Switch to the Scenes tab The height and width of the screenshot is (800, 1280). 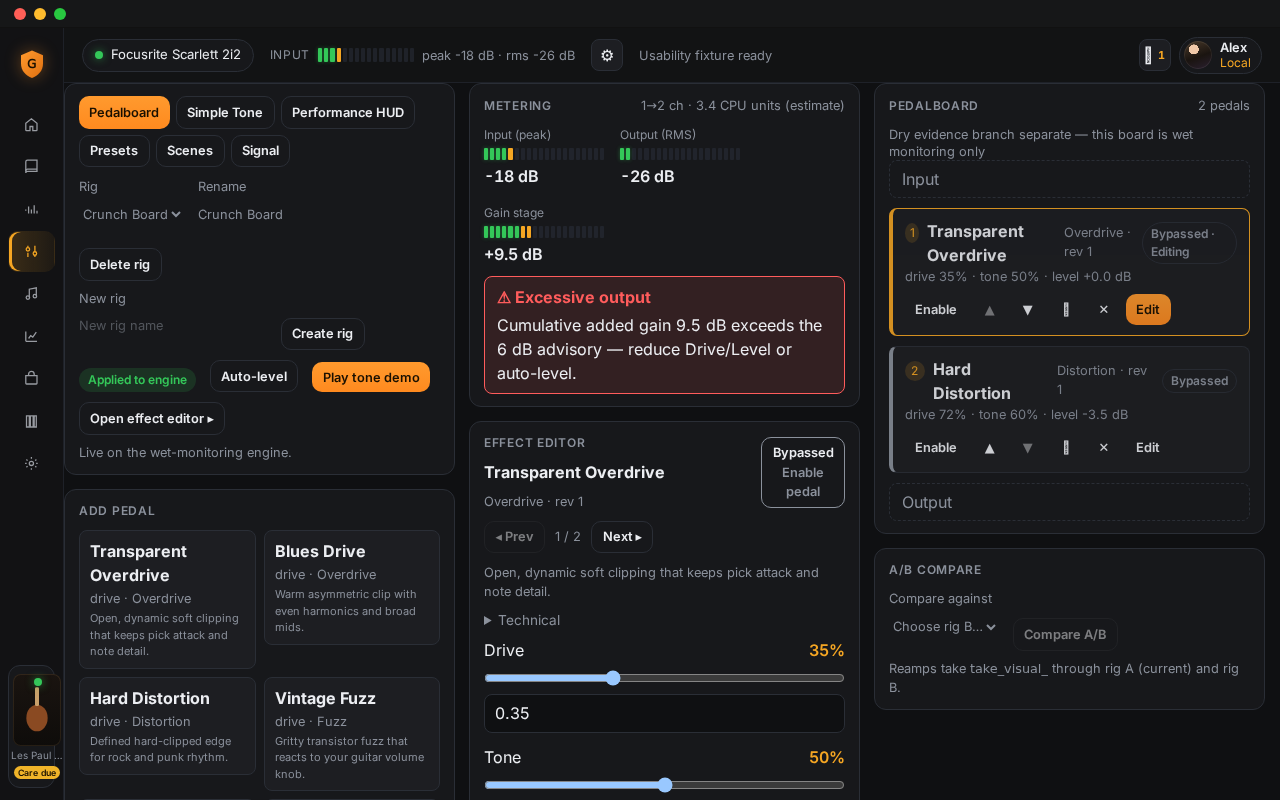(x=190, y=151)
